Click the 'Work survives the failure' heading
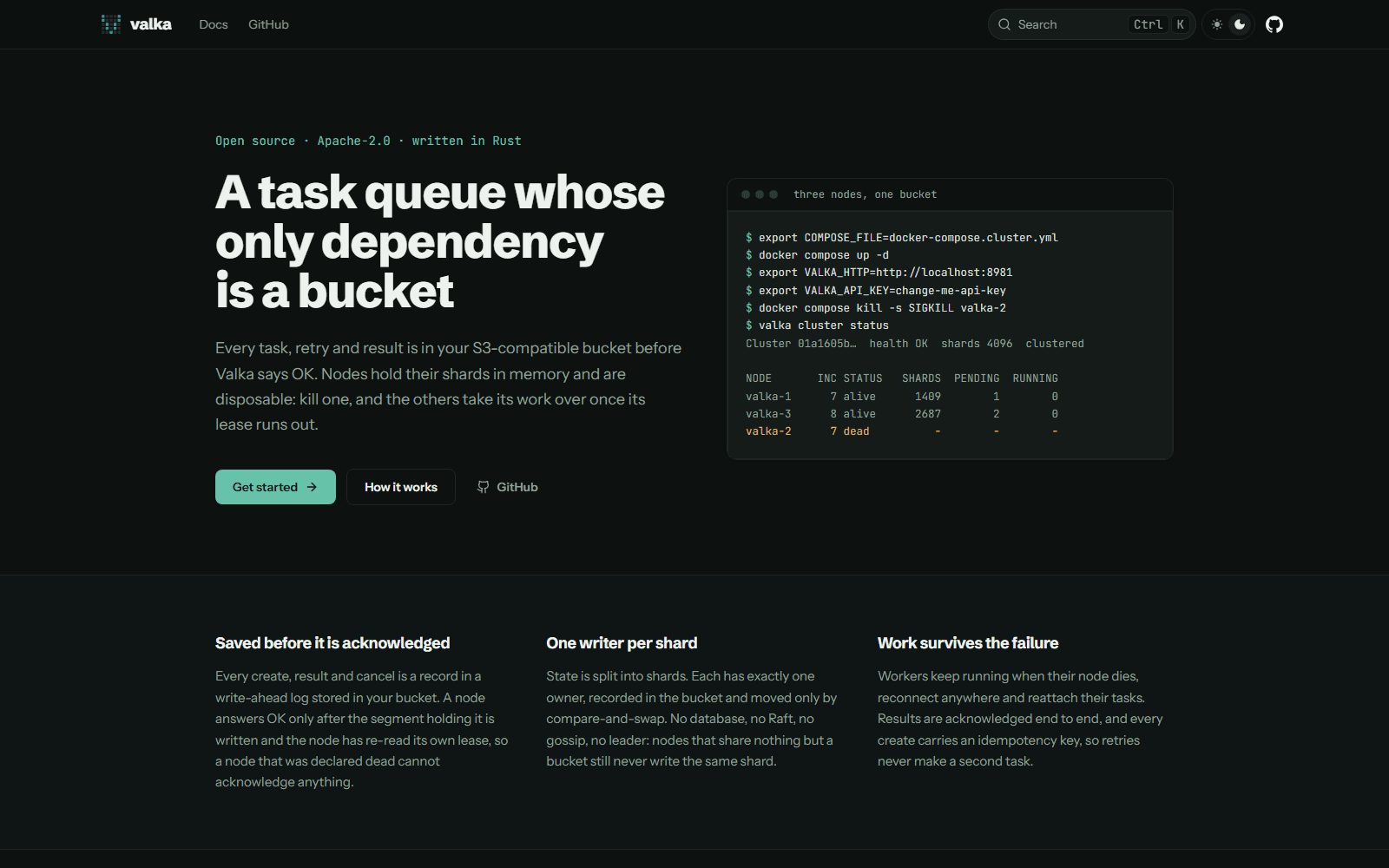The width and height of the screenshot is (1389, 868). (x=968, y=643)
